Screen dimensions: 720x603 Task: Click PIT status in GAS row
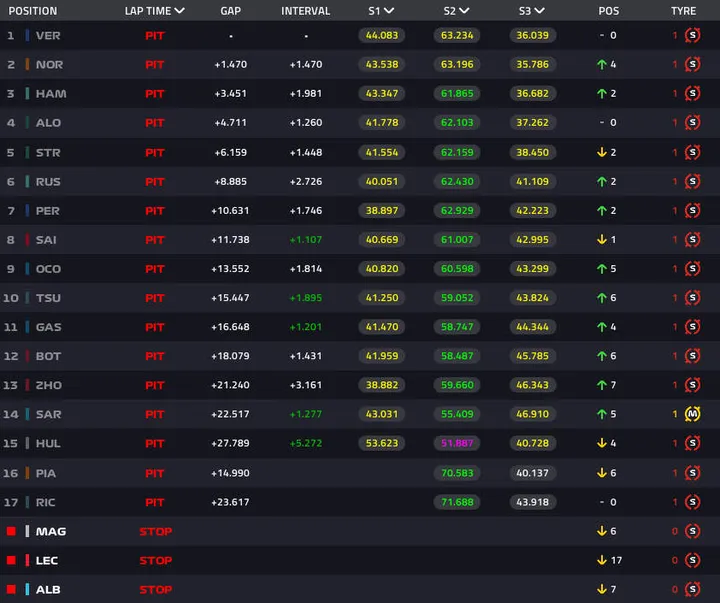155,327
